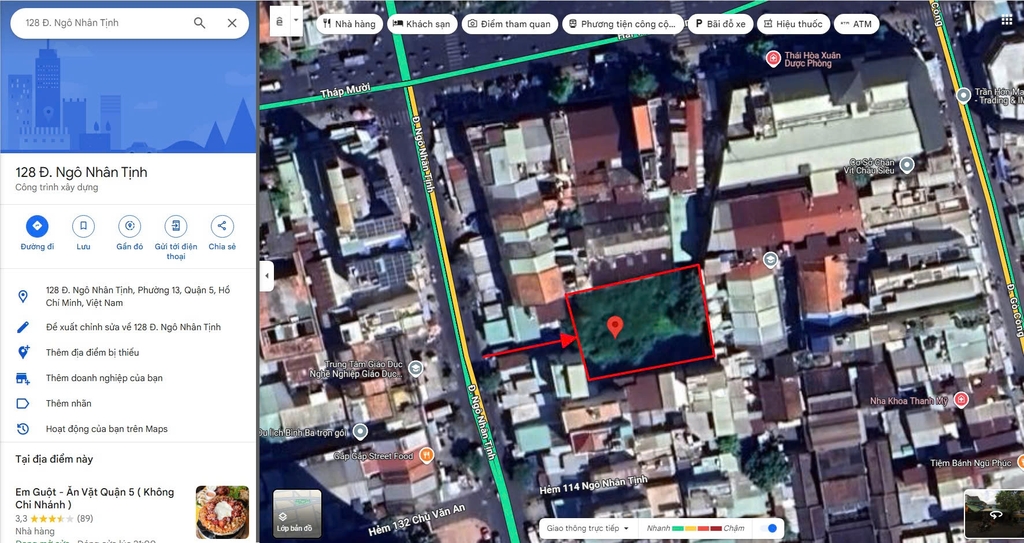
Task: Click the Cơ Sở Chân Vịt Châu Siêu marker
Action: [906, 164]
